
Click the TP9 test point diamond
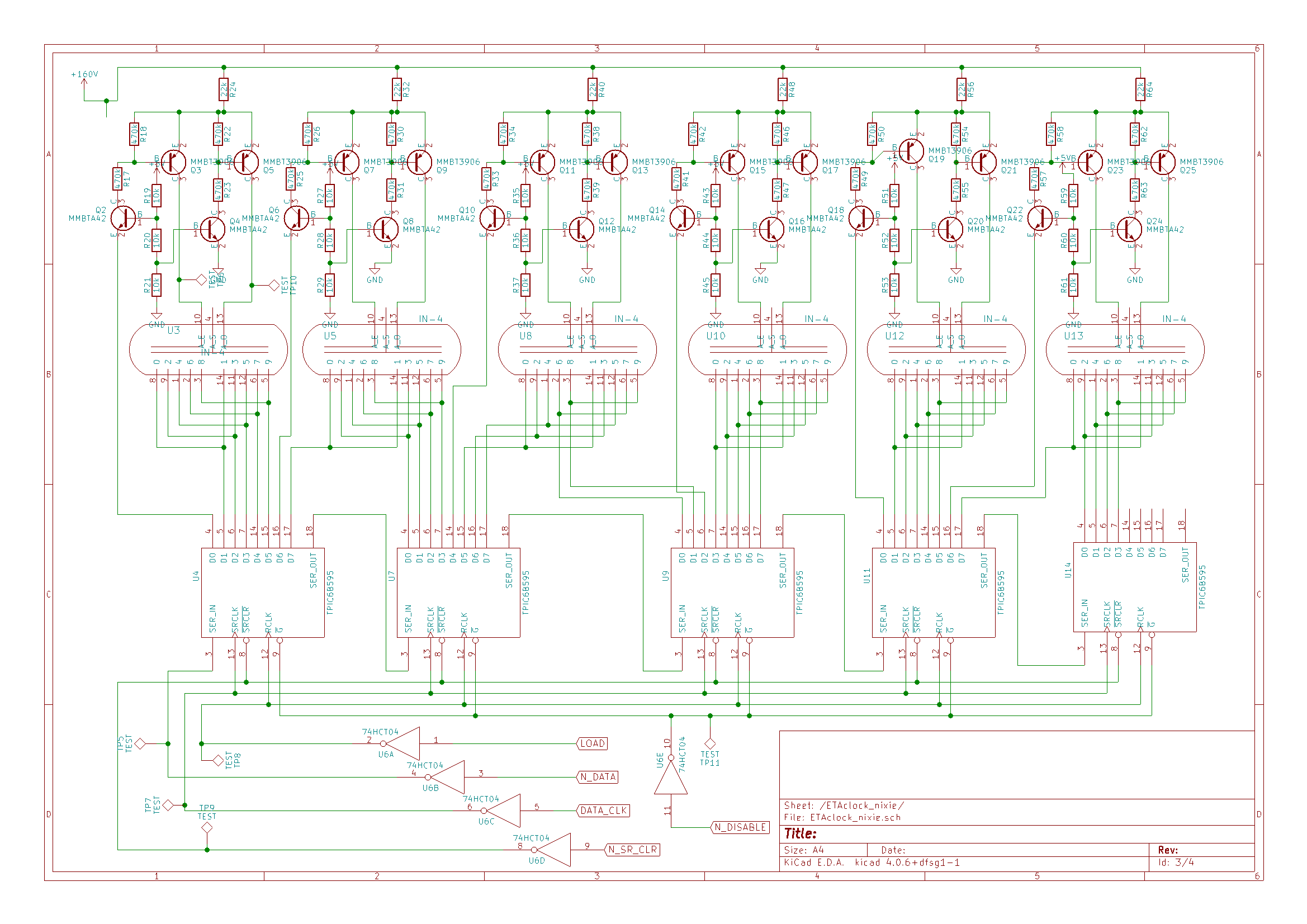207,828
